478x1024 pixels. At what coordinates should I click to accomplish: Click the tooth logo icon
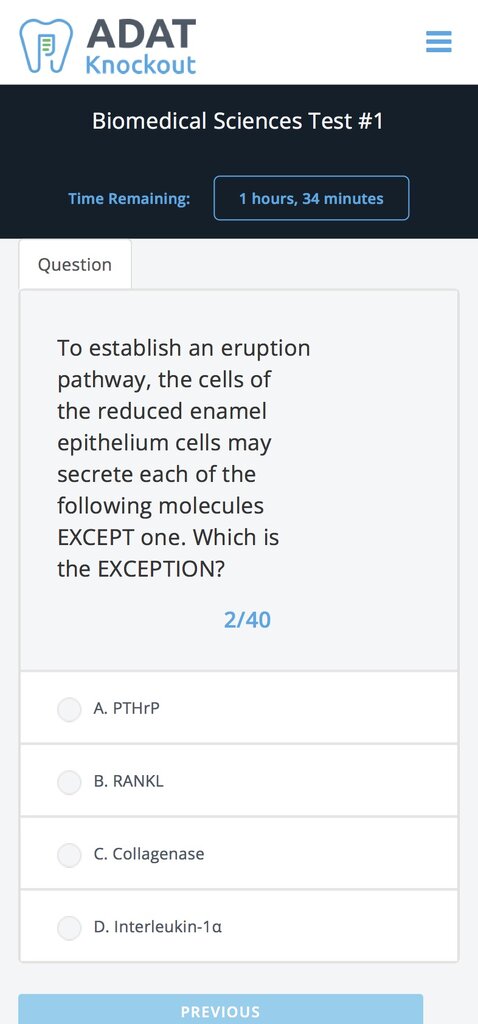click(x=46, y=45)
